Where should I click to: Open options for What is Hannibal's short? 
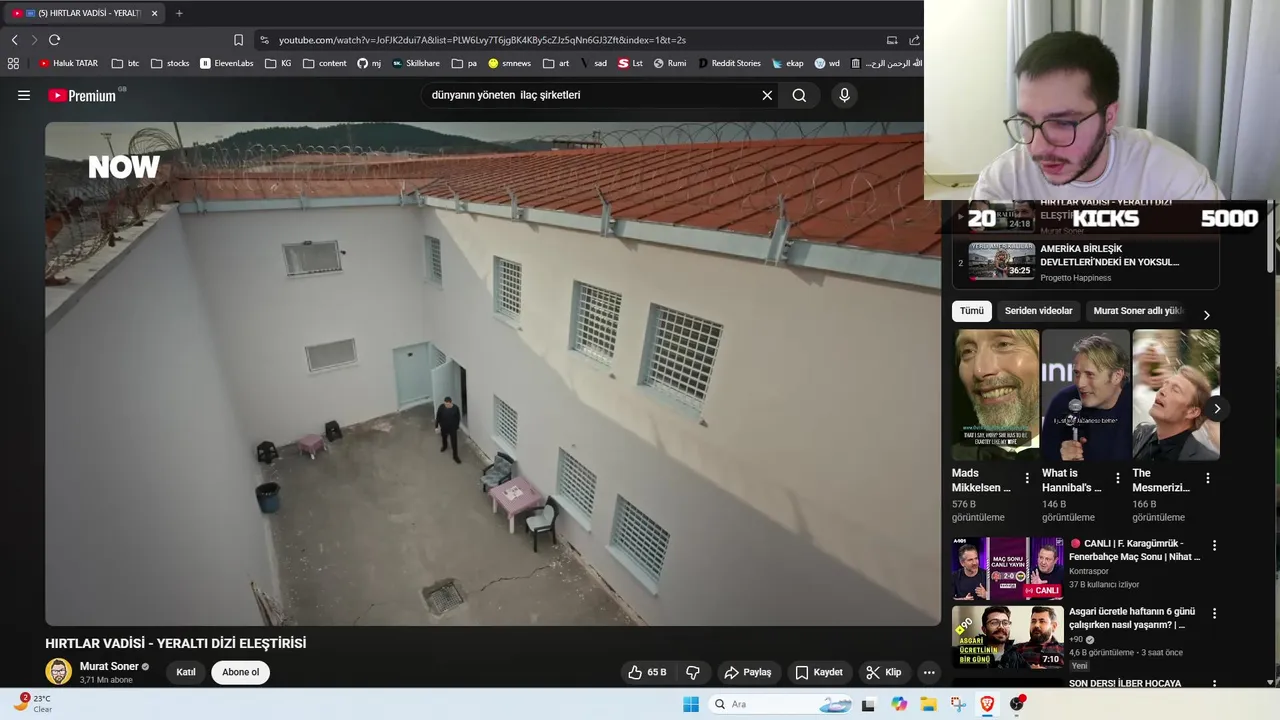pos(1117,478)
